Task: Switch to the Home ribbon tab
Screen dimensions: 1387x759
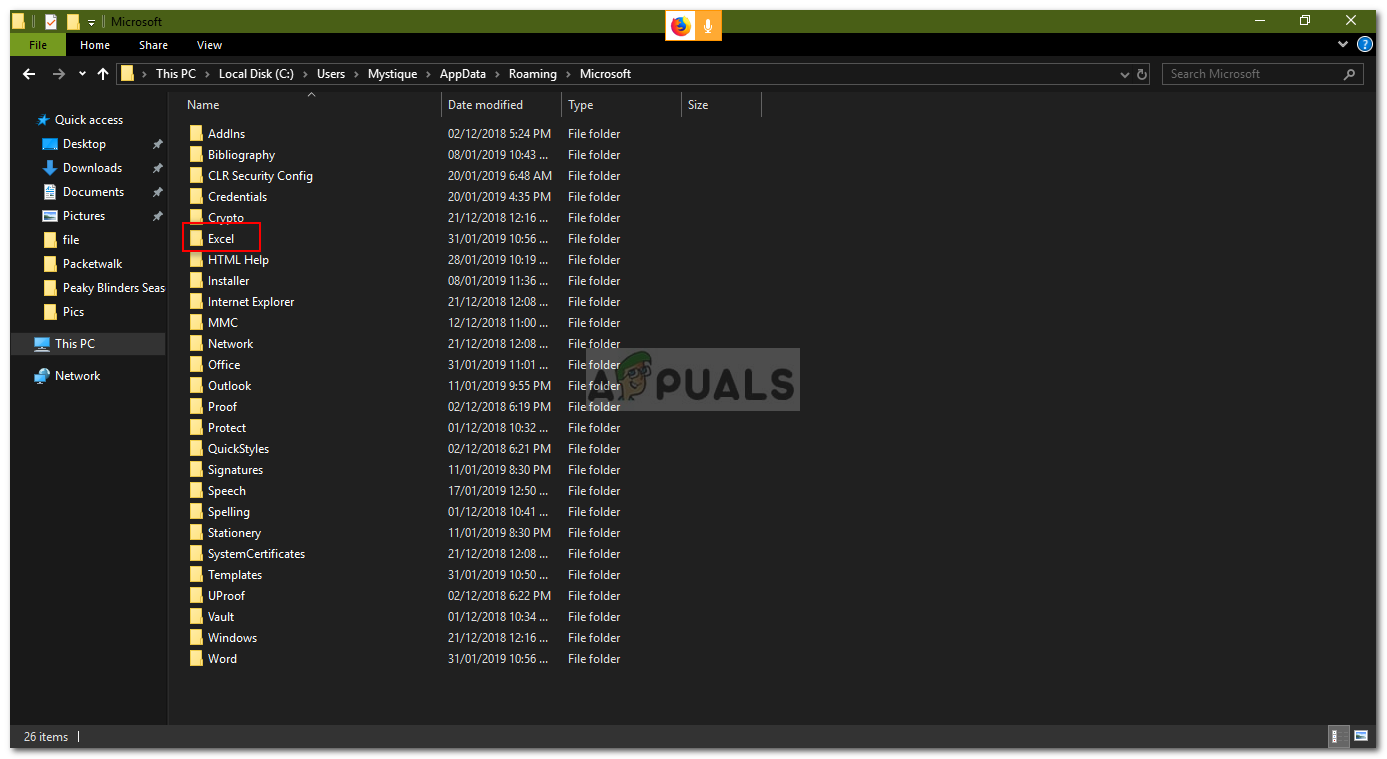Action: tap(95, 45)
